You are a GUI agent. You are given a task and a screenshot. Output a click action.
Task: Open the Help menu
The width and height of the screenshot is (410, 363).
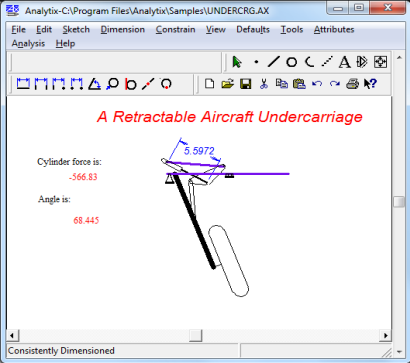click(x=65, y=44)
